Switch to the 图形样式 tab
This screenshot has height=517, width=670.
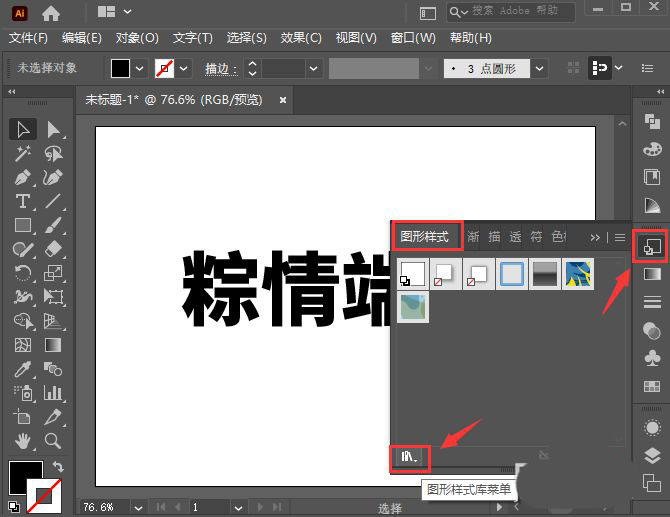425,236
